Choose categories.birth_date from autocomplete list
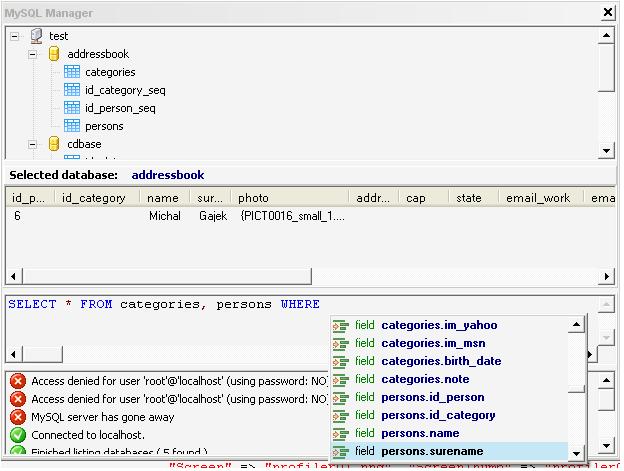This screenshot has height=471, width=624. click(x=450, y=361)
